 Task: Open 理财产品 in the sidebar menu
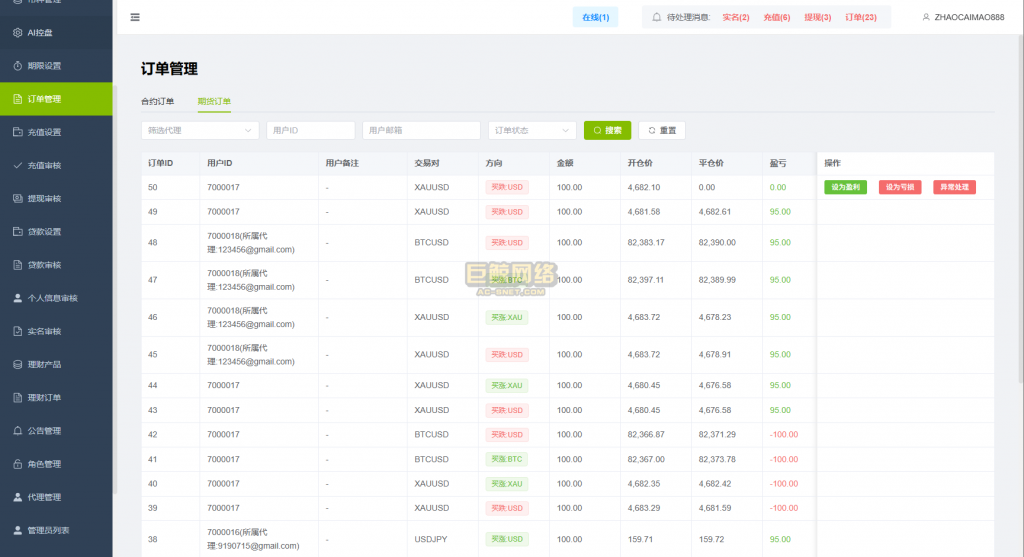click(x=56, y=364)
